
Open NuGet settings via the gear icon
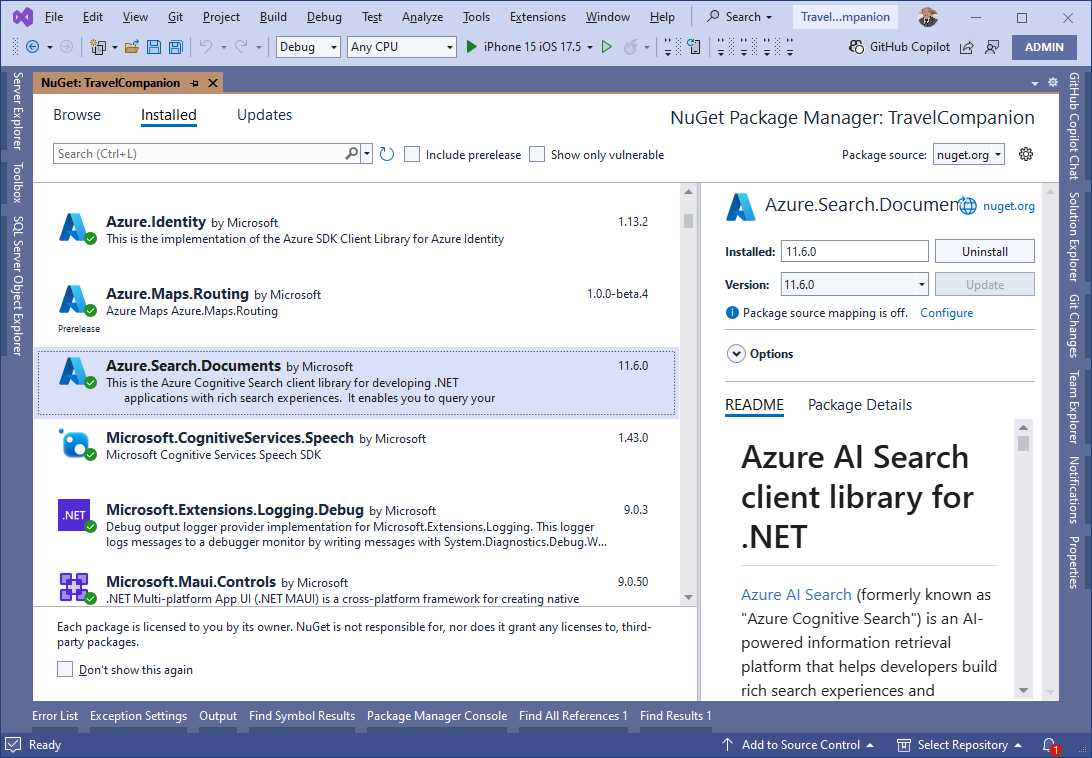pos(1028,154)
